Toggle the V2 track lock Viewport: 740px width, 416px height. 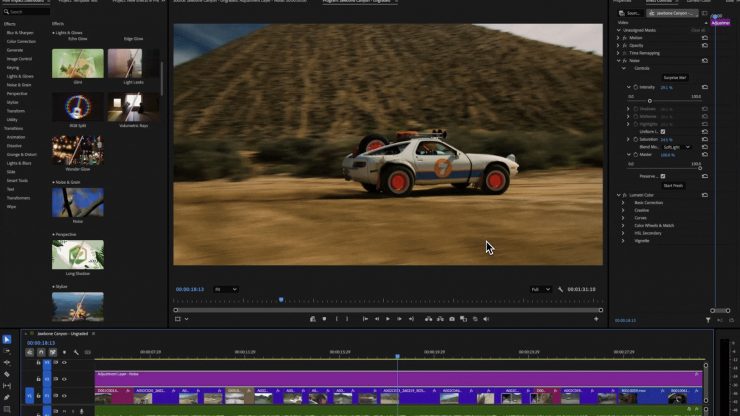click(x=38, y=379)
